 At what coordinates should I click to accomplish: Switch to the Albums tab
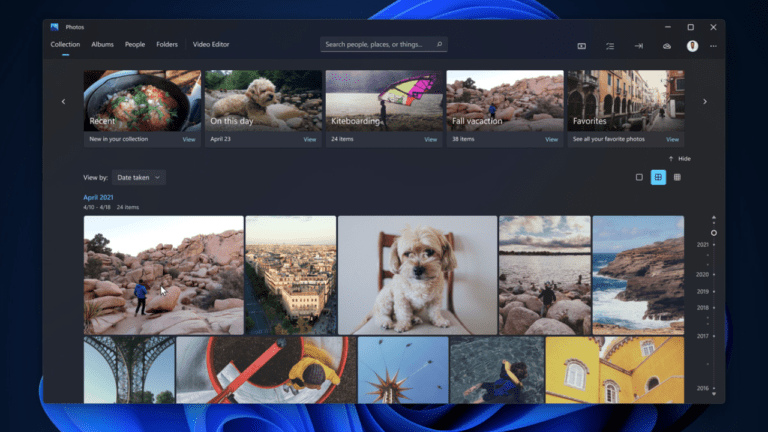pyautogui.click(x=102, y=45)
